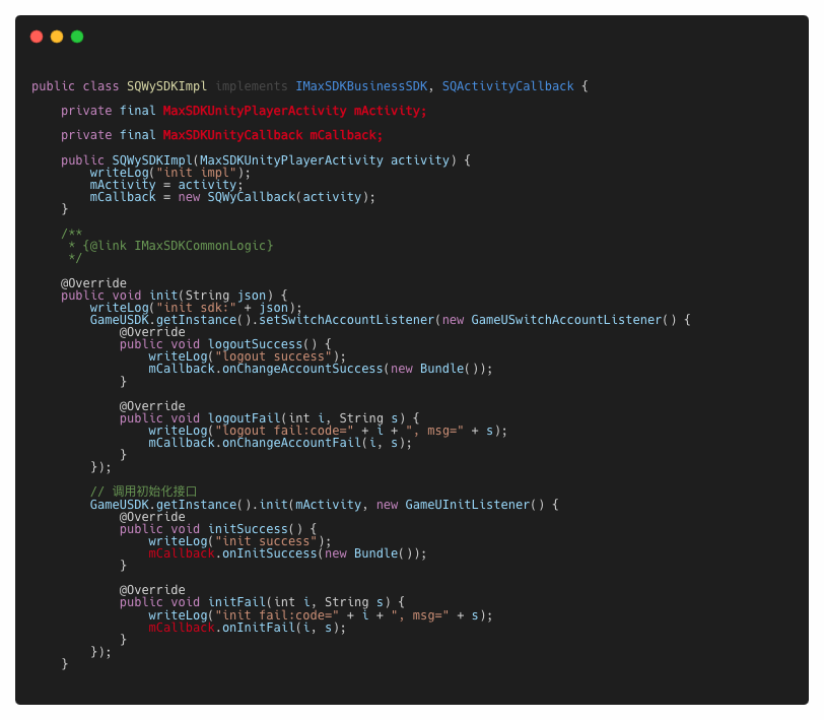Click the red MaxSDKUnityCallback type
This screenshot has height=720, width=824.
click(x=233, y=135)
